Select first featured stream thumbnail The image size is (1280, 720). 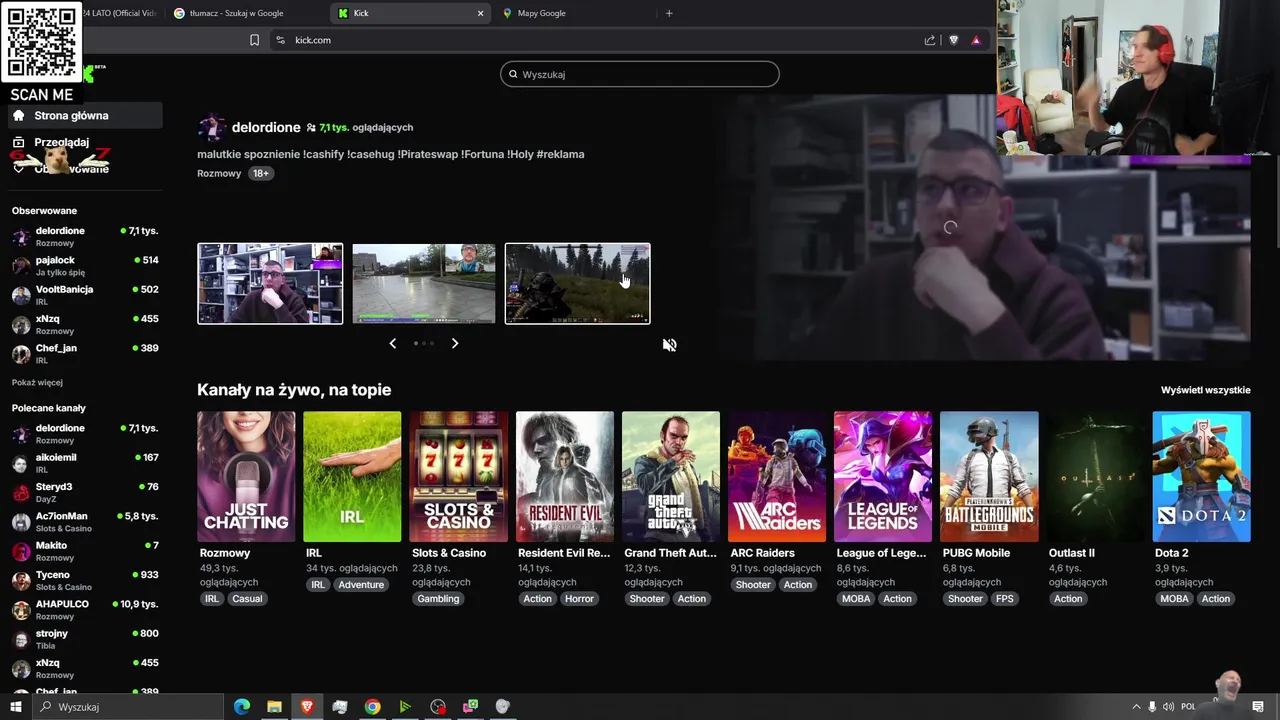click(x=270, y=284)
